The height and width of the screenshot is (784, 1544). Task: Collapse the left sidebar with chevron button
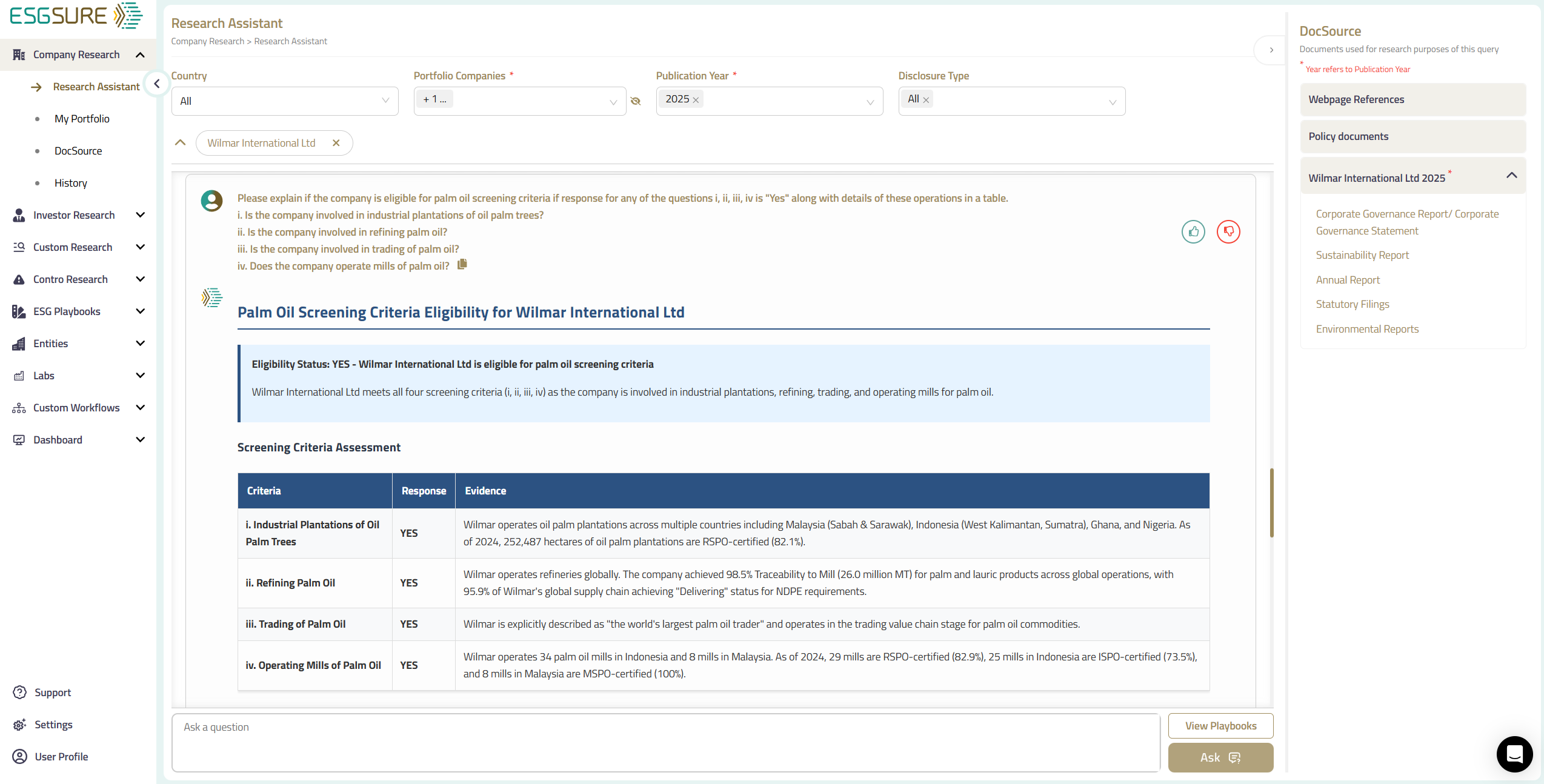[157, 84]
